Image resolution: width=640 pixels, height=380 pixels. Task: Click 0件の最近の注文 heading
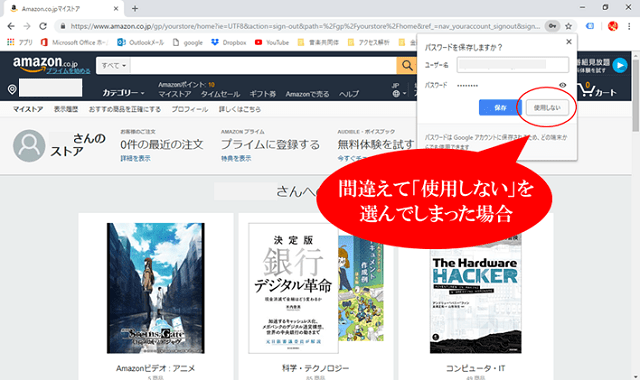tap(162, 144)
